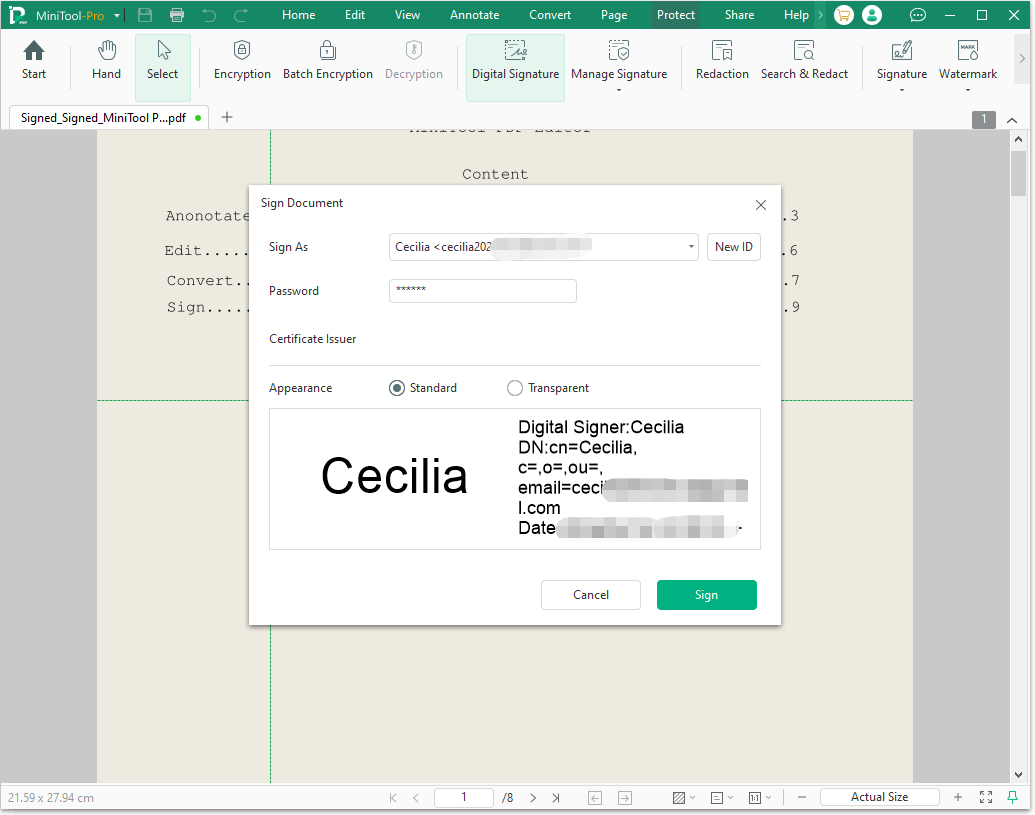Screen dimensions: 1035x815
Task: Switch to the Annotate menu
Action: pos(474,14)
